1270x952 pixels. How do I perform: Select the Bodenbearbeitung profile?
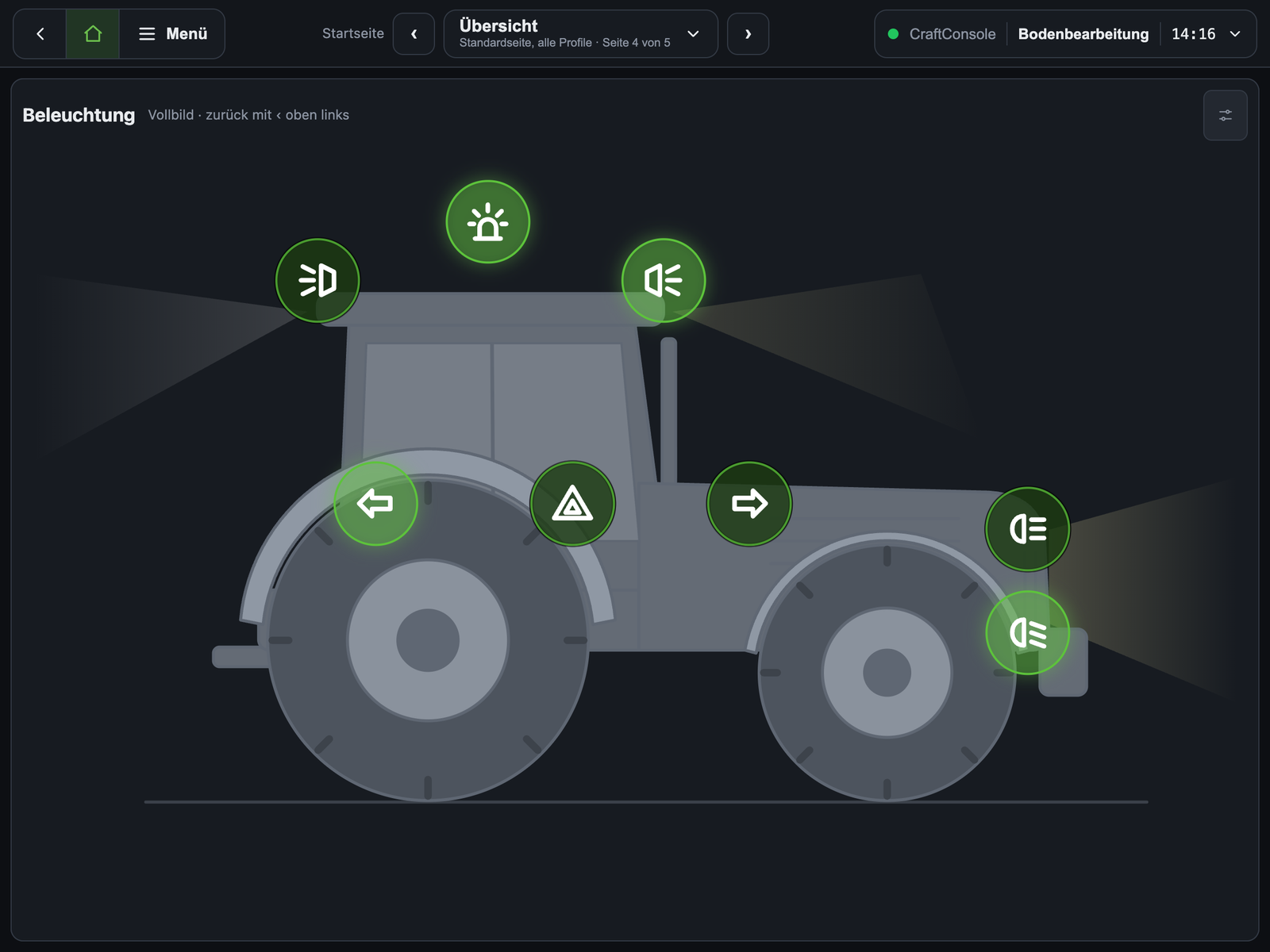(1083, 34)
